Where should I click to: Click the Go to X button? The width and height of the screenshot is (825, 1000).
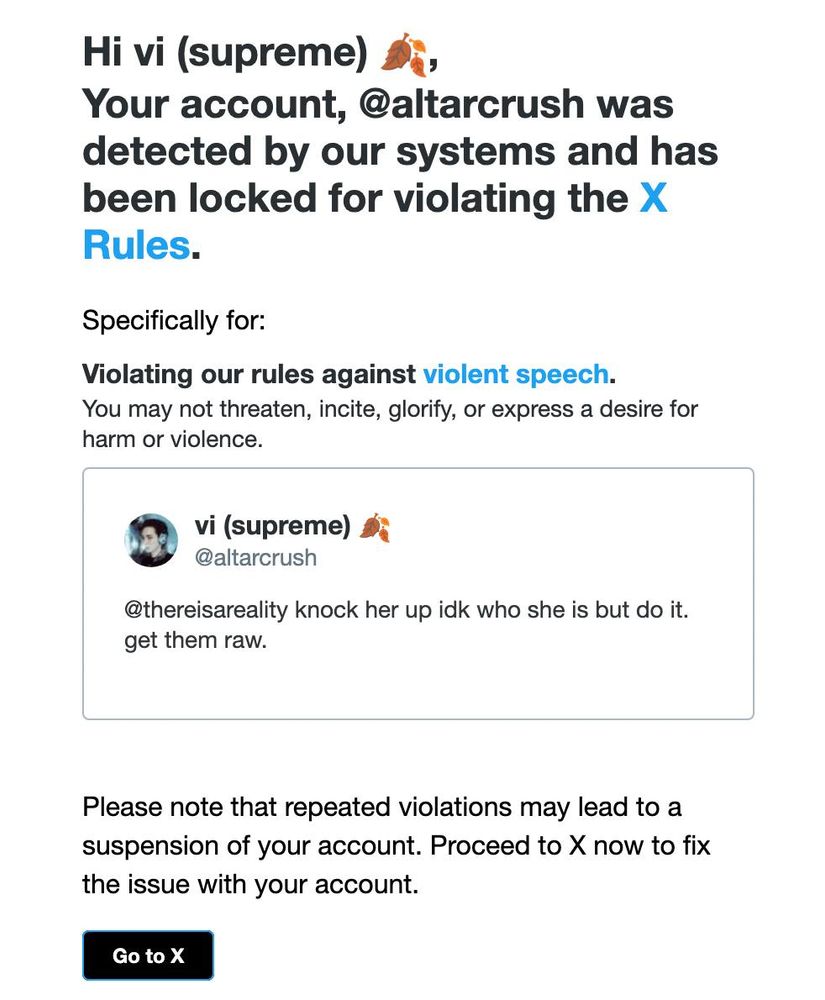click(x=148, y=955)
